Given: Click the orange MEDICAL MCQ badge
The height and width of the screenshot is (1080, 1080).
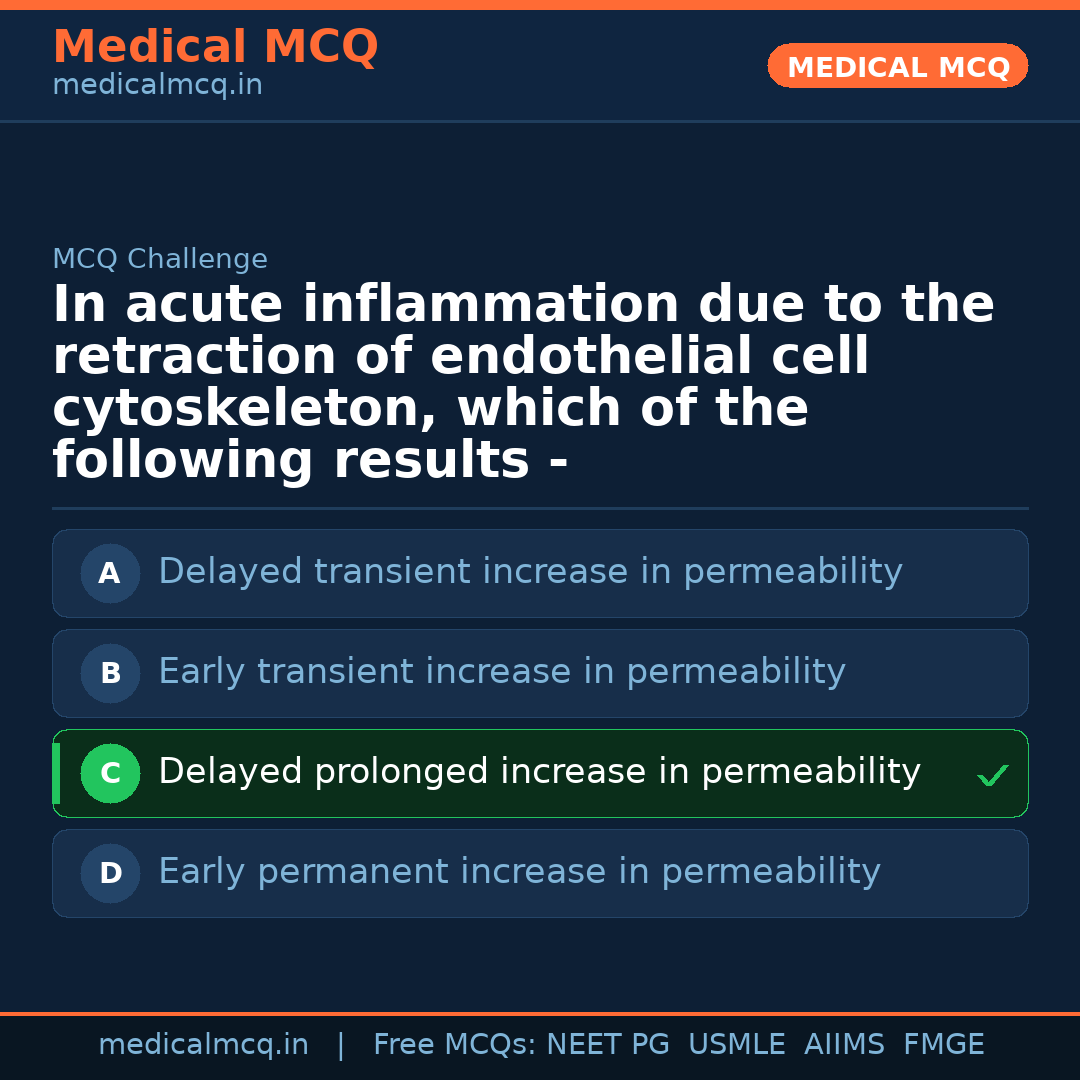Looking at the screenshot, I should point(897,67).
